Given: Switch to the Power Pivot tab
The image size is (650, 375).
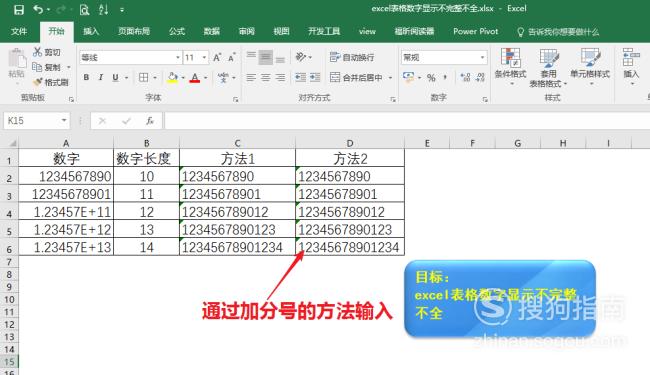Looking at the screenshot, I should coord(475,31).
